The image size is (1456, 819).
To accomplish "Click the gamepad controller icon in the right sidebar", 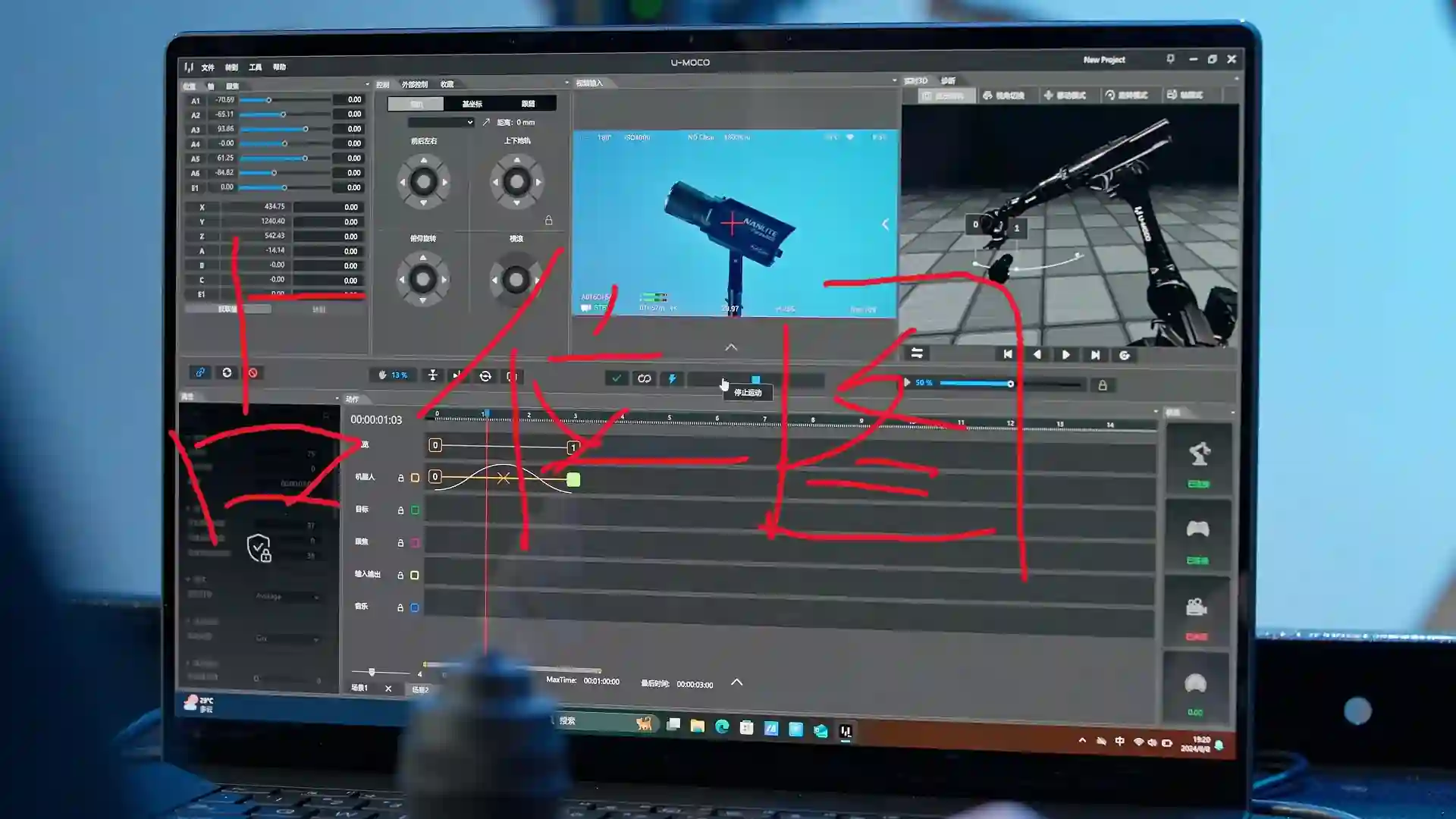I will tap(1197, 529).
